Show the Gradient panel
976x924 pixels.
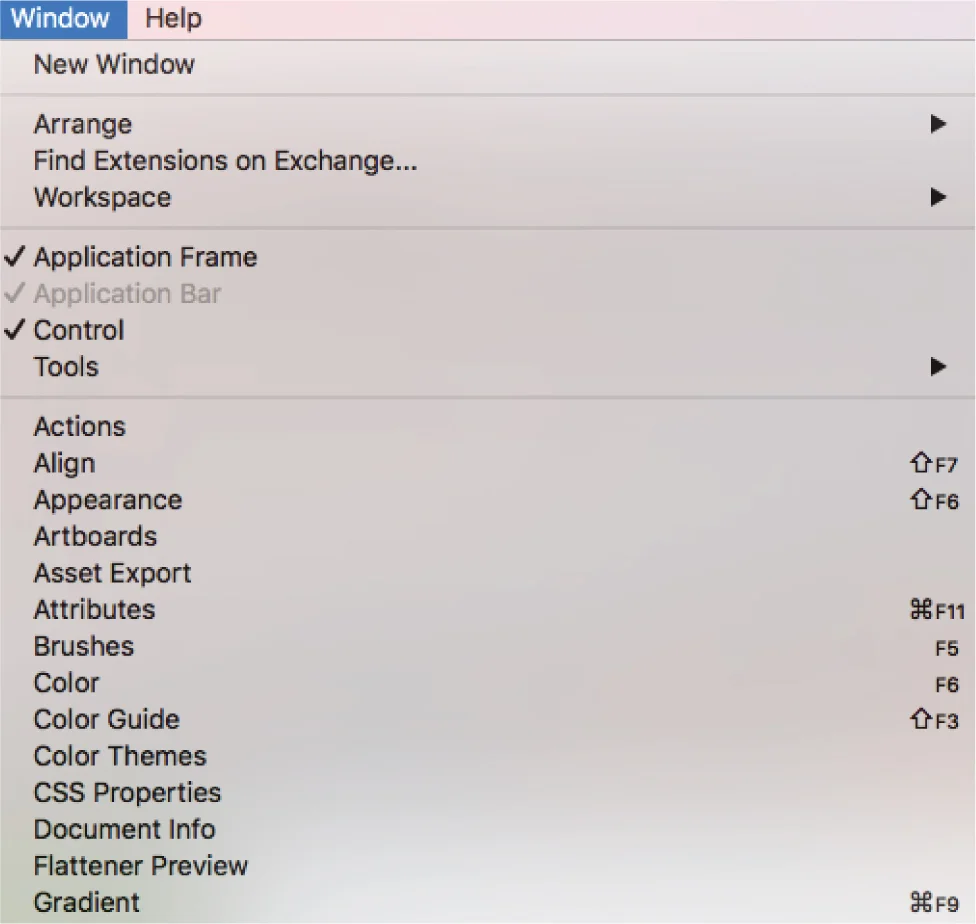[x=487, y=903]
